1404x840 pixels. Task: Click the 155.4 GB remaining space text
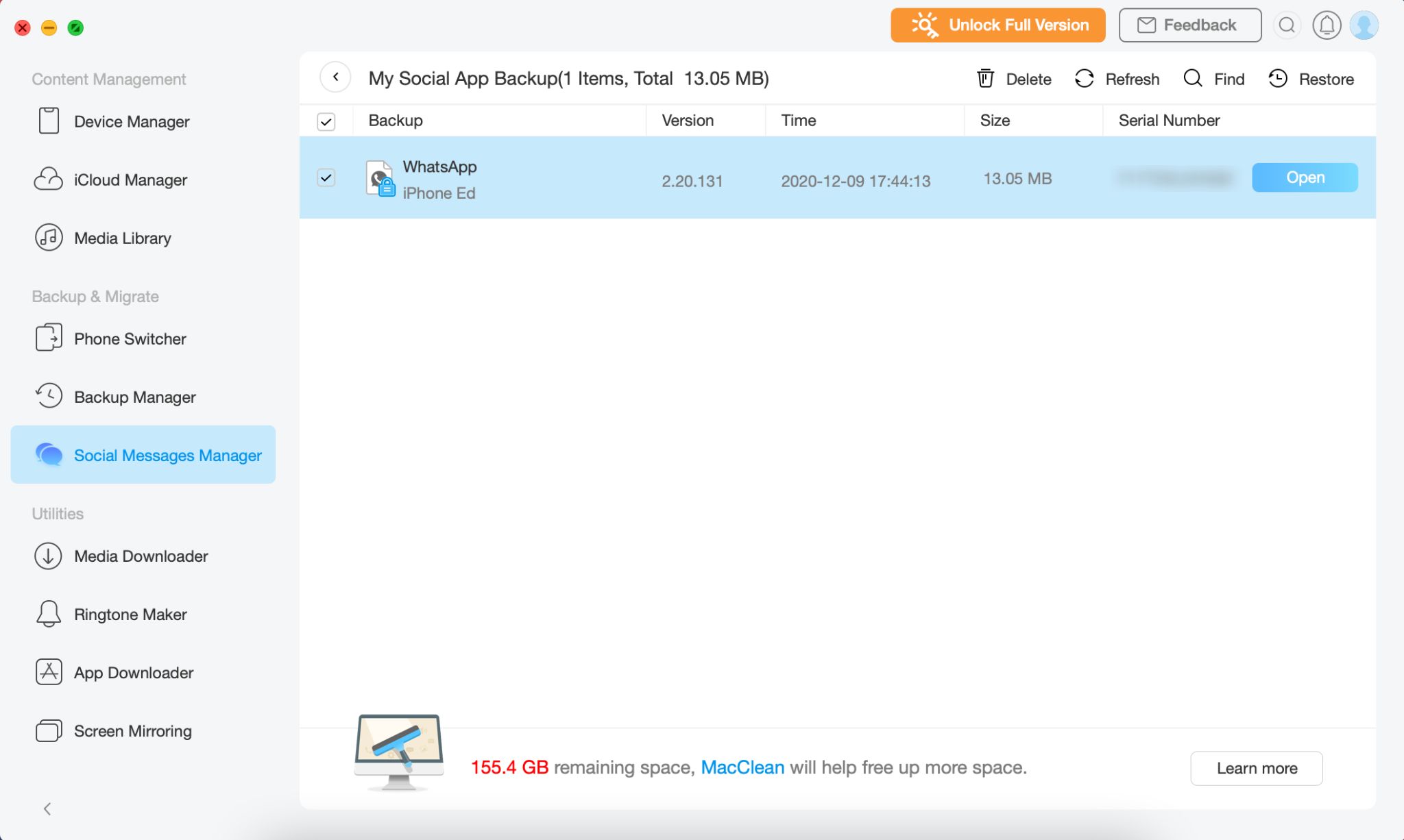509,767
